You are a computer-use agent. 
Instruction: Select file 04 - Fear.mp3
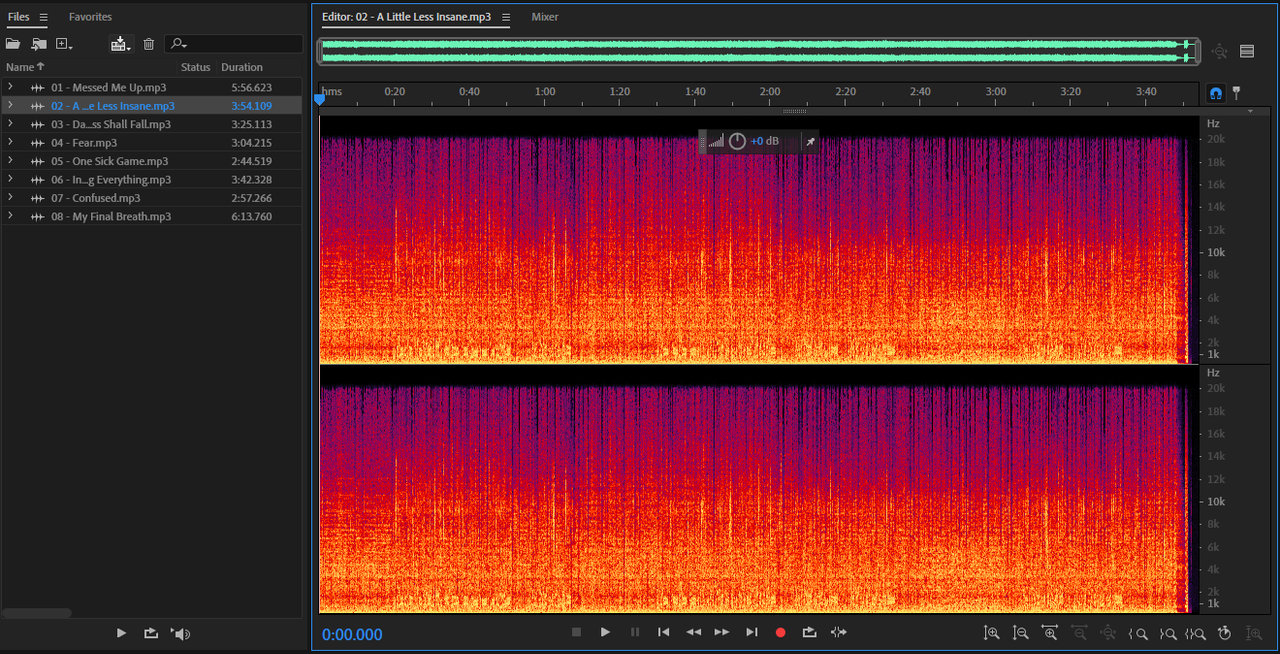pyautogui.click(x=84, y=142)
